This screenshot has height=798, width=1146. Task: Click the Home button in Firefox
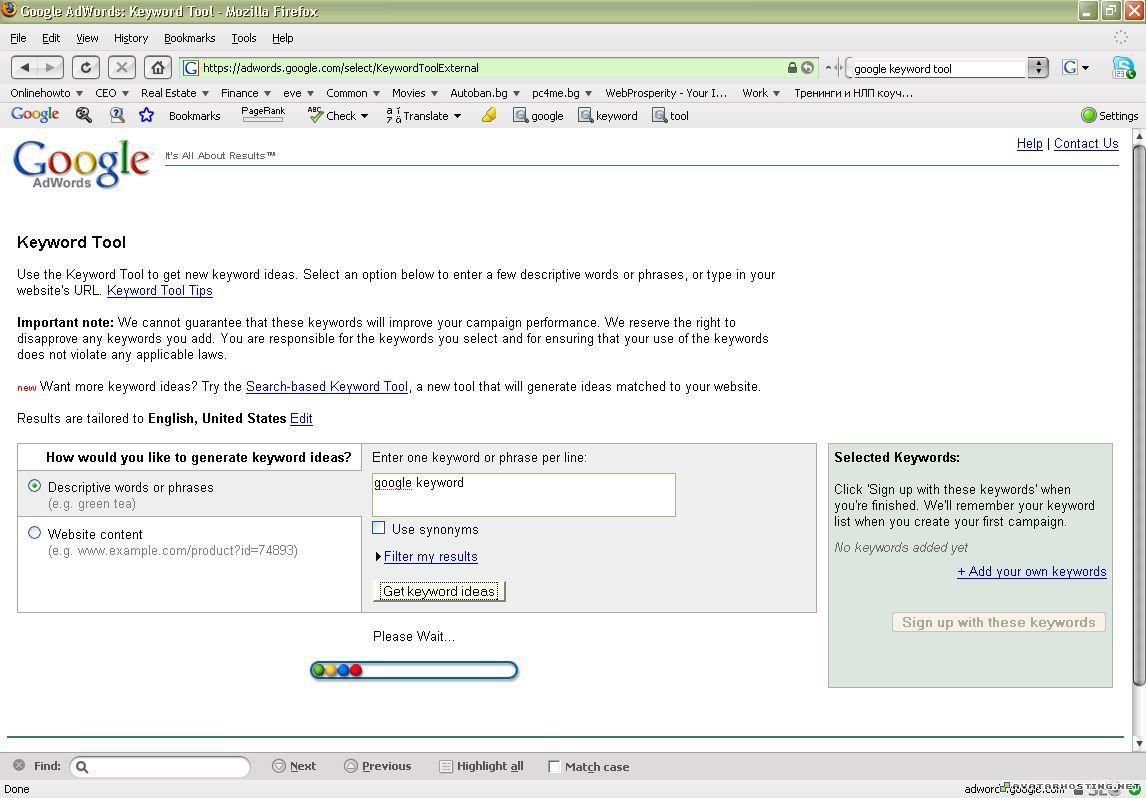[158, 67]
